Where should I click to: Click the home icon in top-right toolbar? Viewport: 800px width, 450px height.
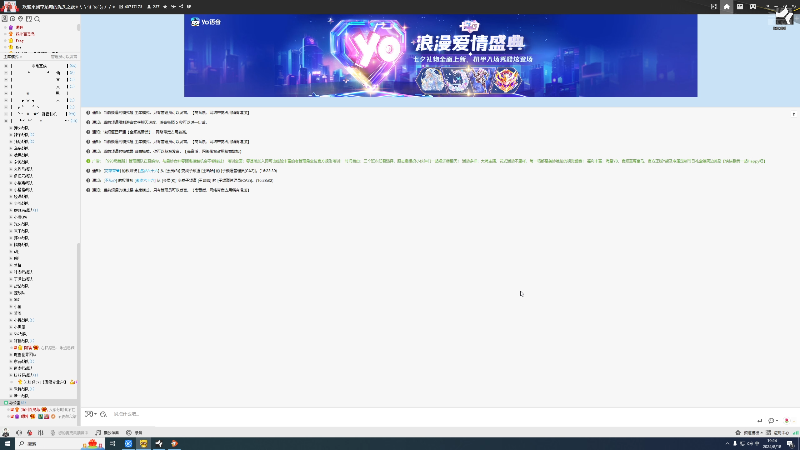point(727,7)
